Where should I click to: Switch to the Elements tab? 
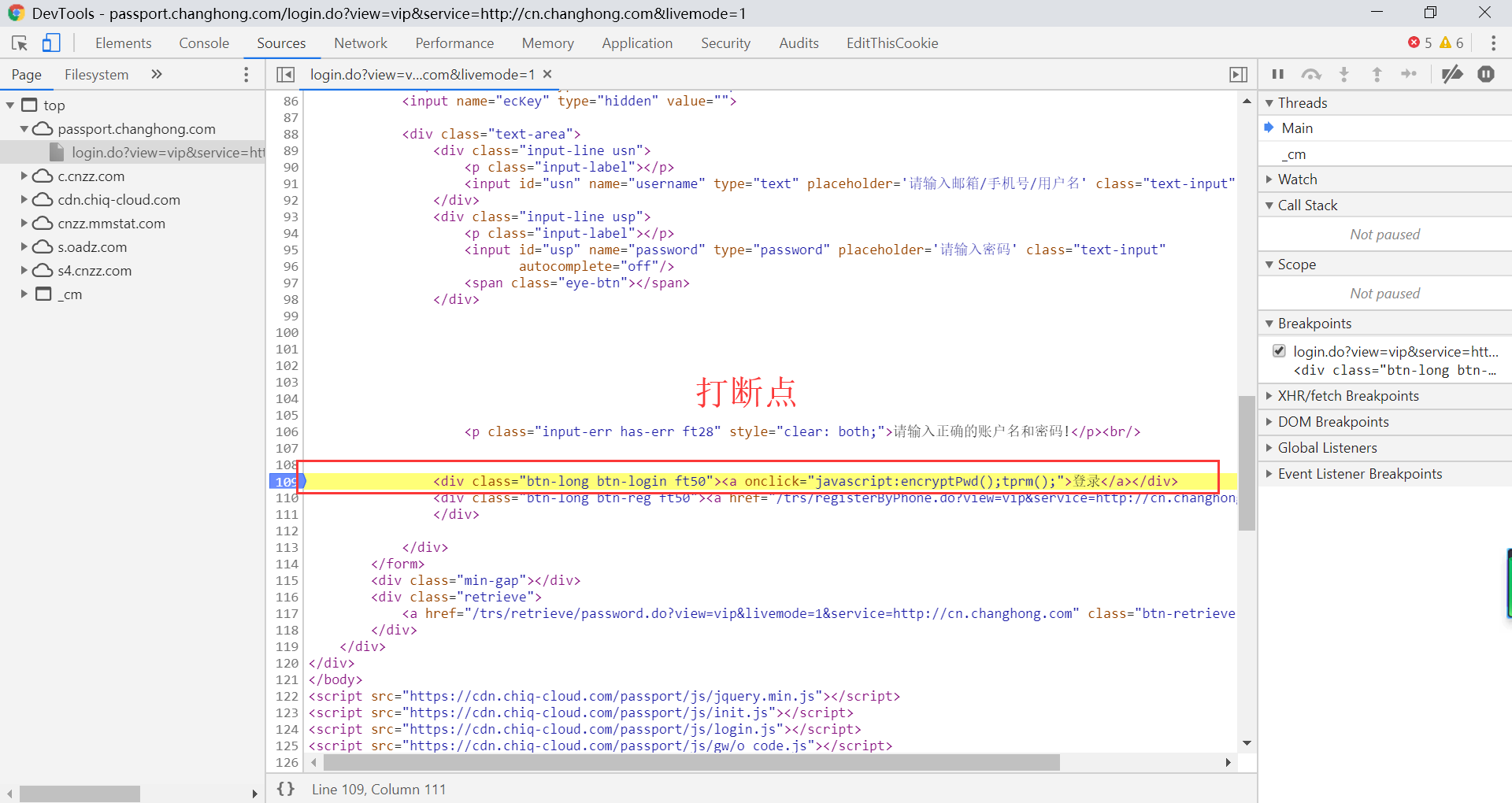pyautogui.click(x=124, y=43)
